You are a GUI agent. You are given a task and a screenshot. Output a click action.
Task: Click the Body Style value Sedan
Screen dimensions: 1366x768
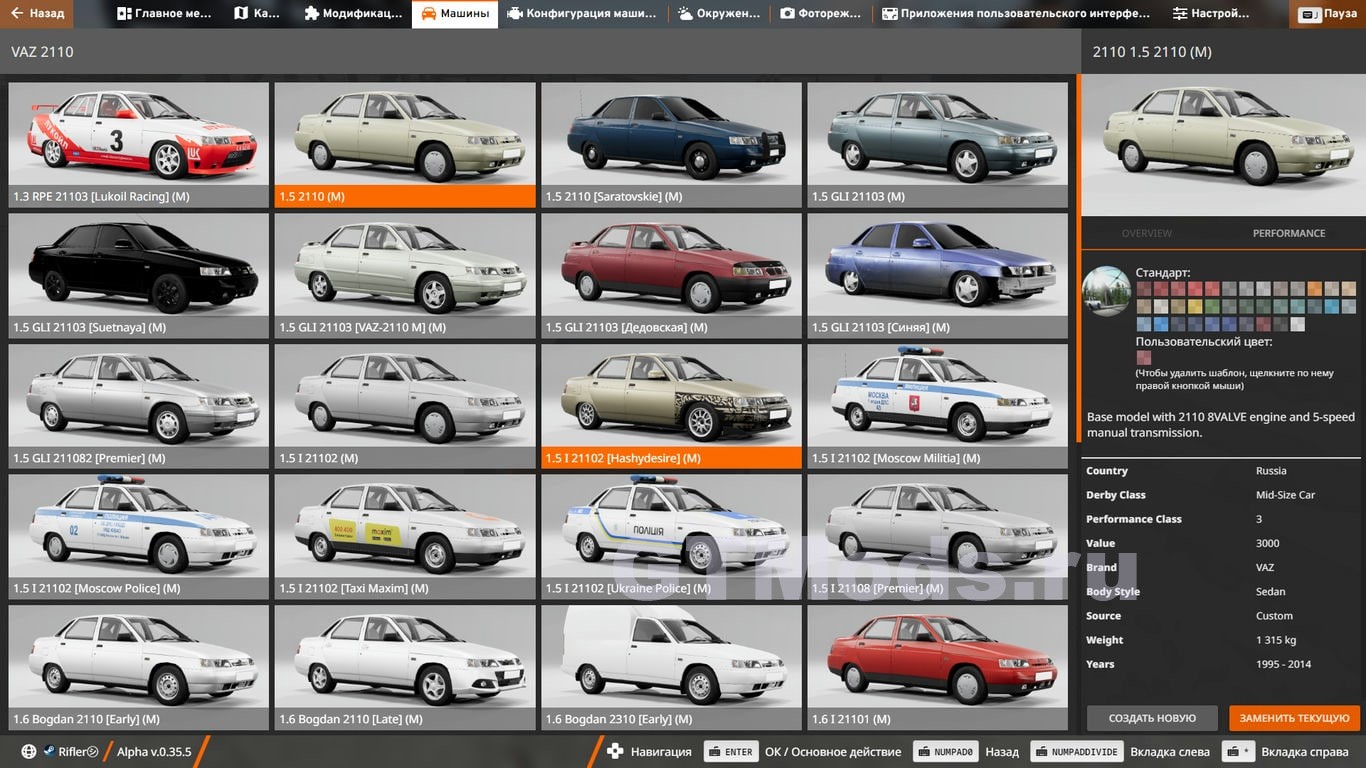tap(1271, 592)
